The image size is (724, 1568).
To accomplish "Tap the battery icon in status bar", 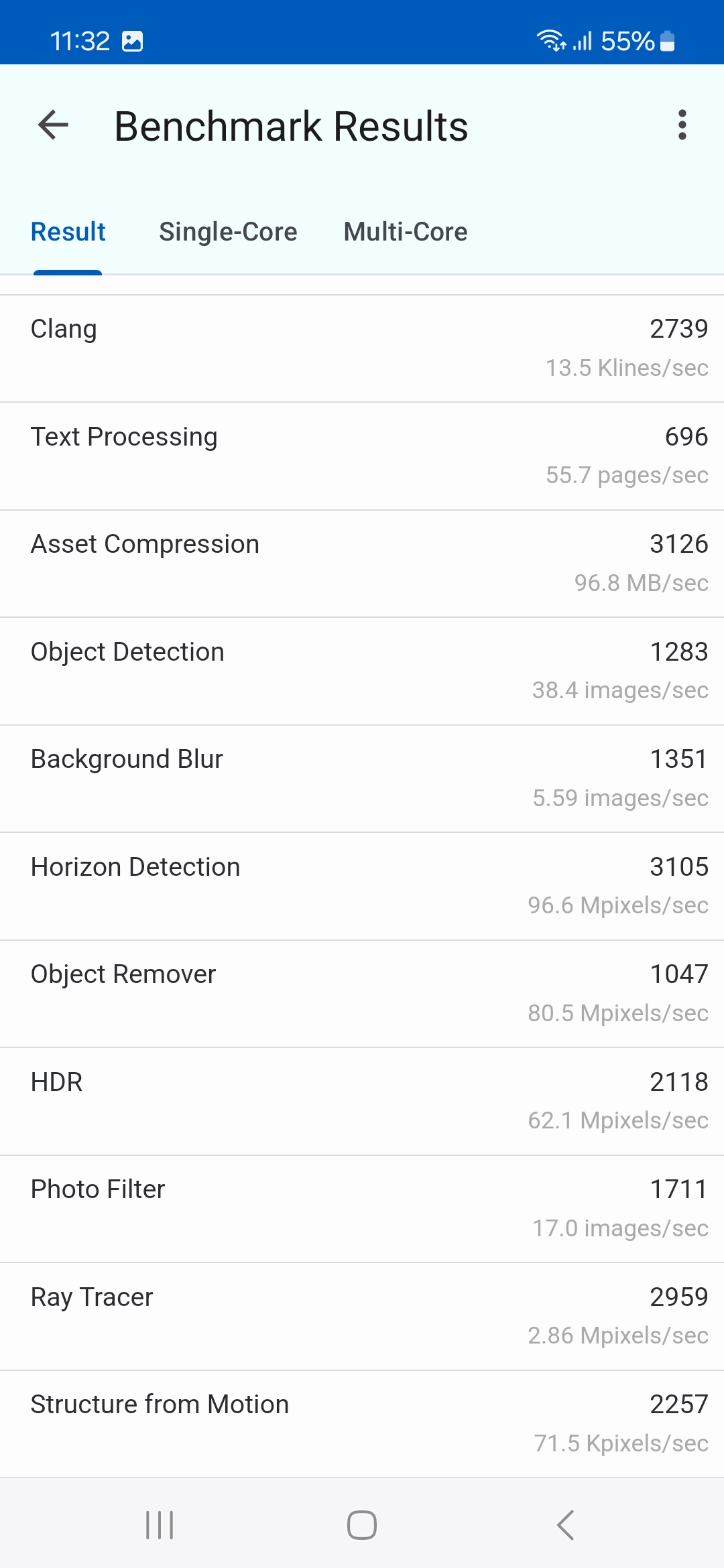I will point(667,42).
